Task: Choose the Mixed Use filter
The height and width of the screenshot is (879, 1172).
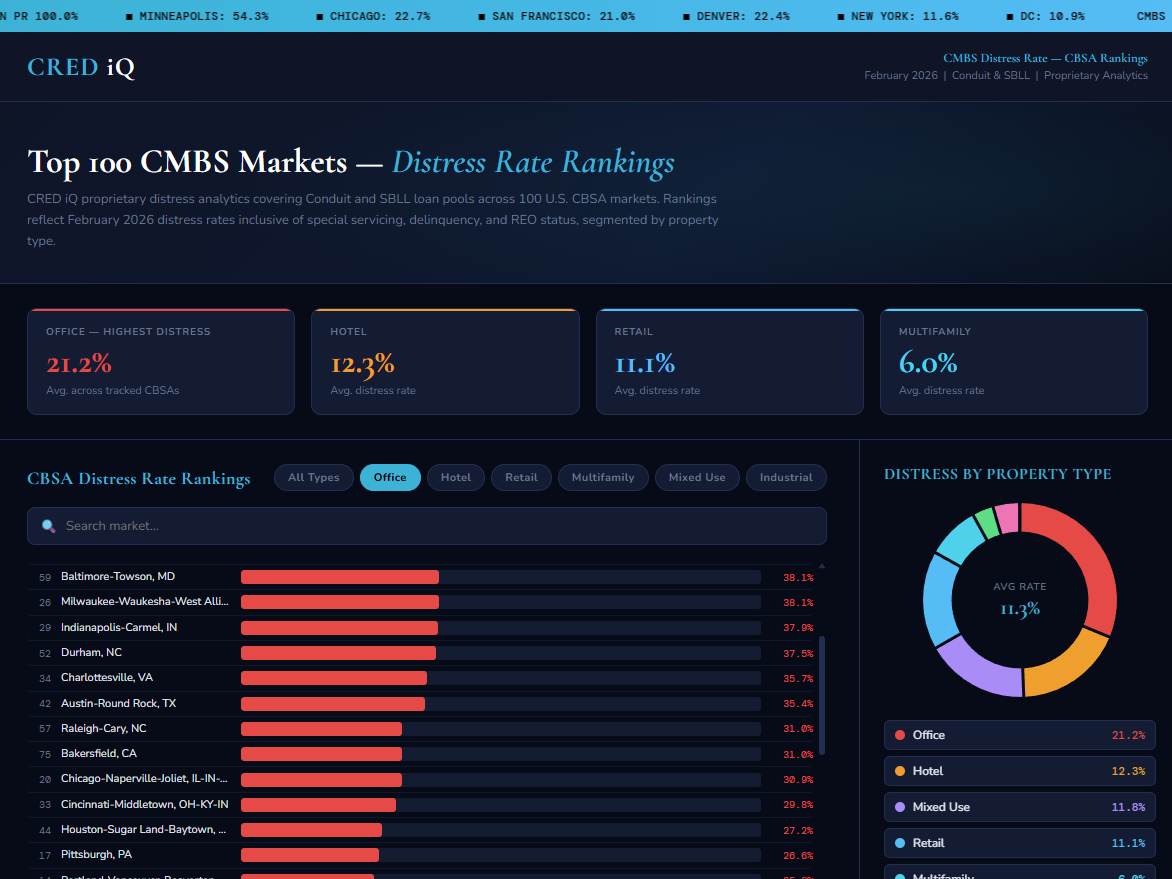Action: point(697,478)
